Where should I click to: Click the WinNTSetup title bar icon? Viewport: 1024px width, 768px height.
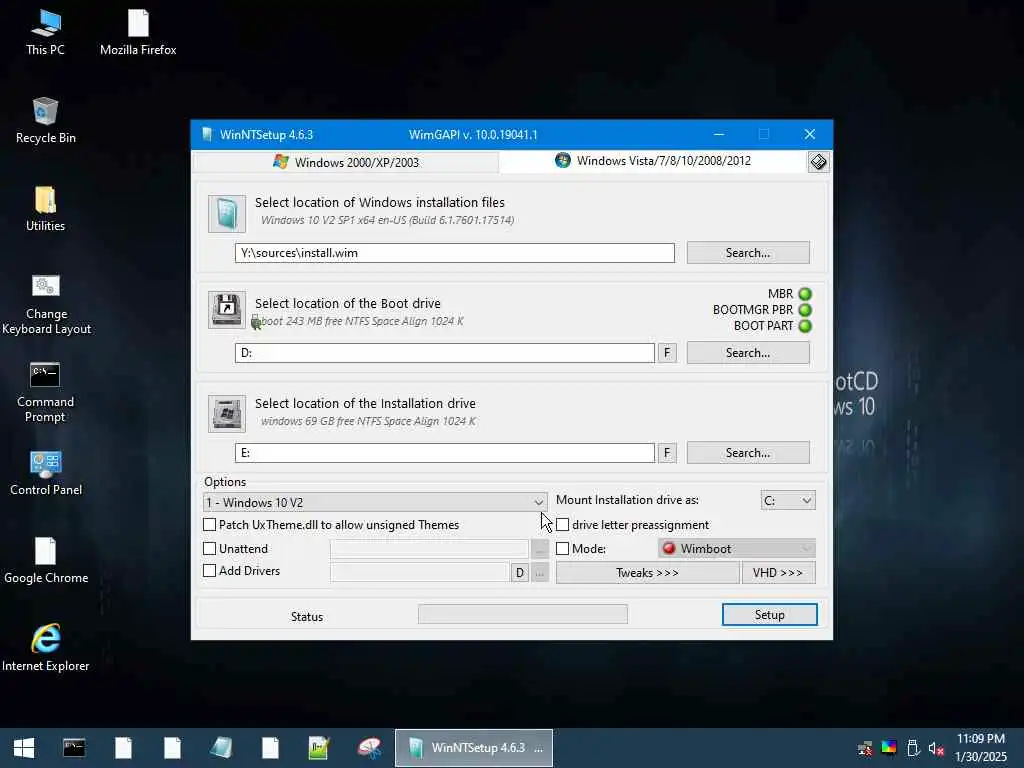point(207,135)
